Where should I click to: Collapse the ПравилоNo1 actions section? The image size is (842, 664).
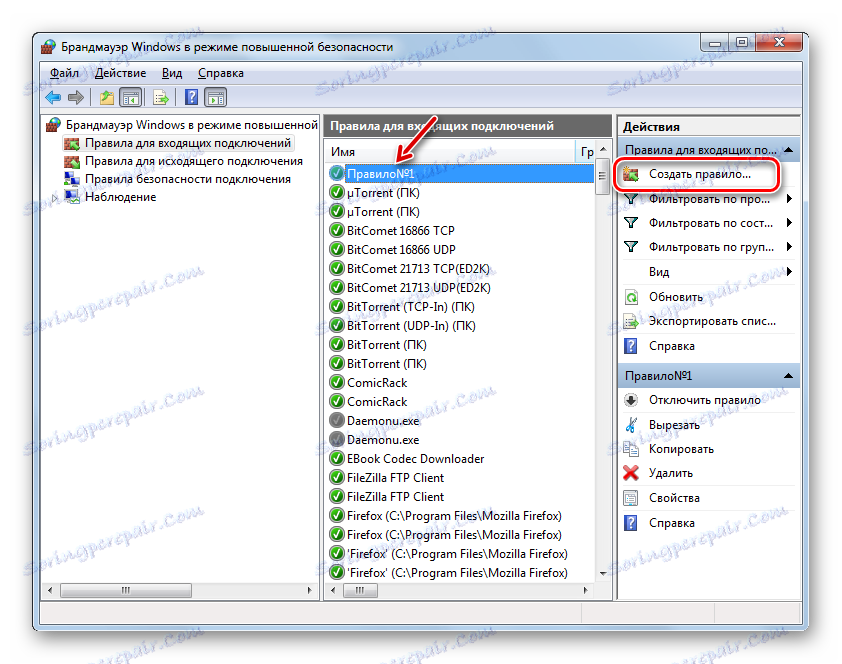(788, 376)
